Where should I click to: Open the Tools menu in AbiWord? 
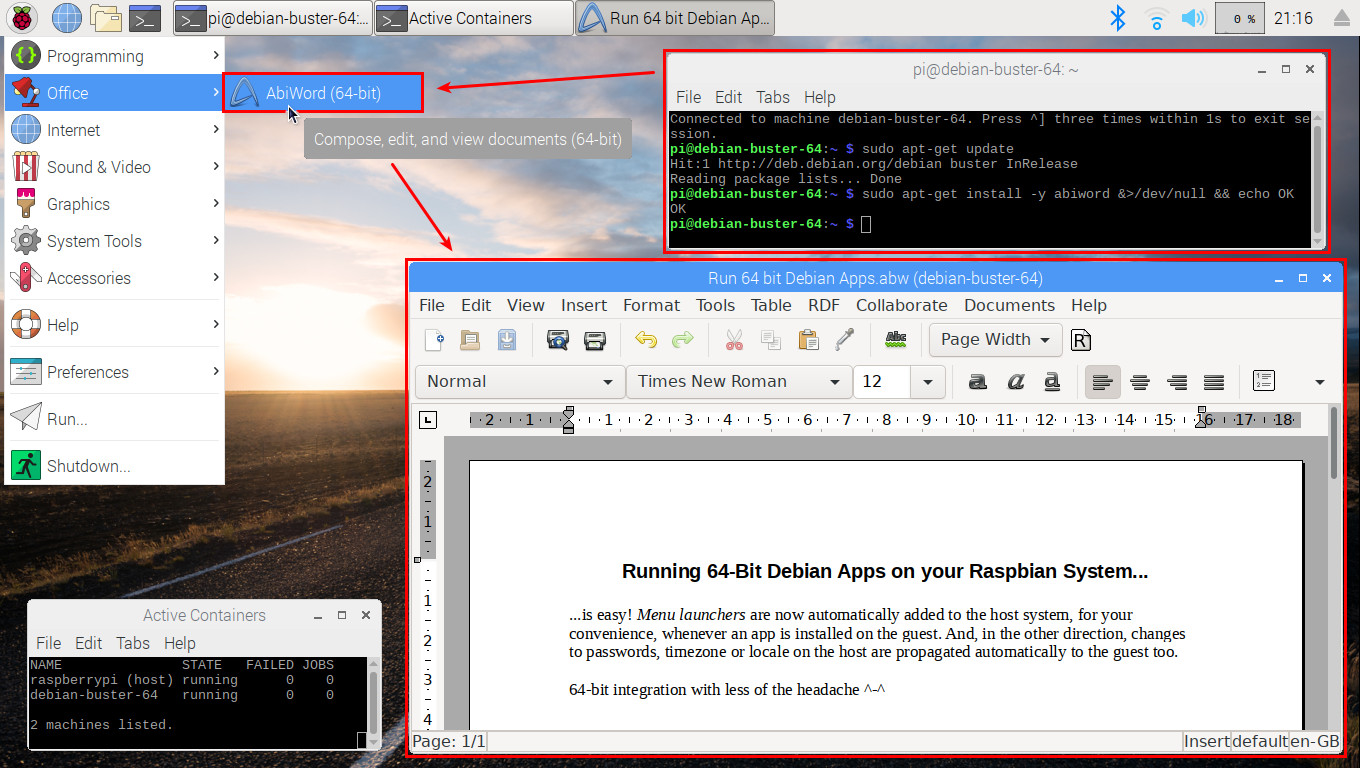pyautogui.click(x=715, y=305)
